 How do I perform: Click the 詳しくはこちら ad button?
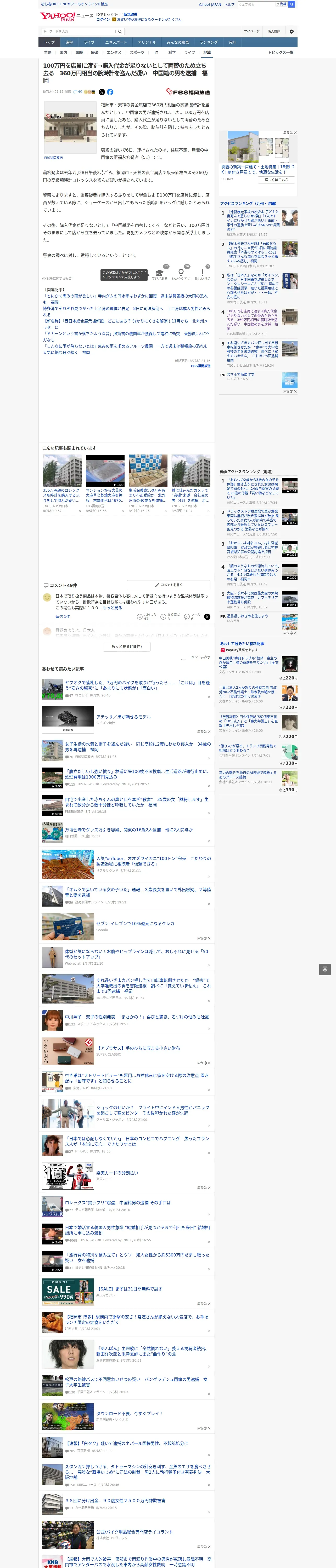[x=276, y=180]
